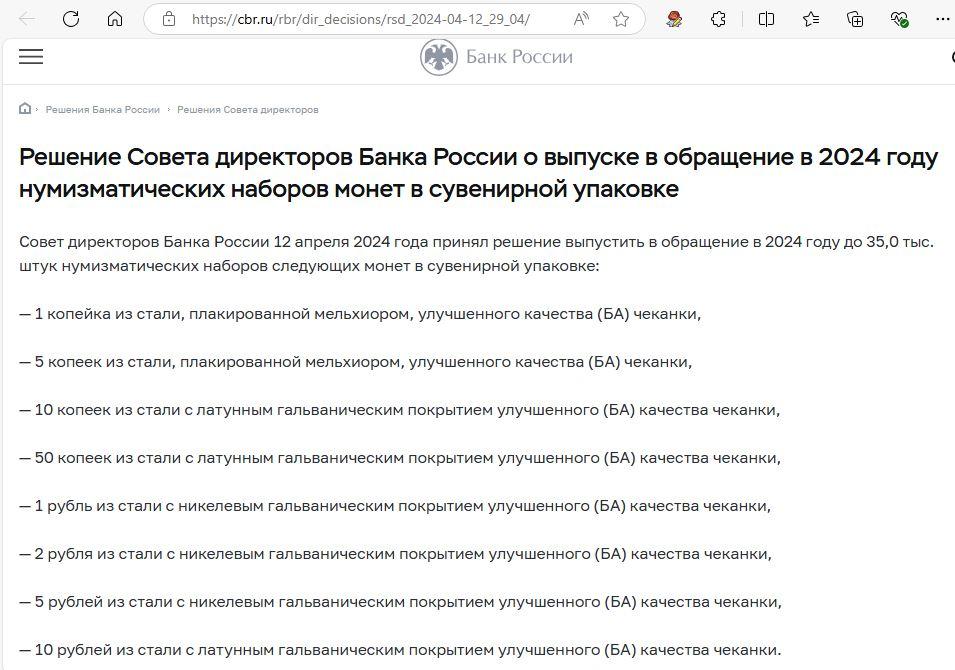View site info lock icon

coord(169,19)
